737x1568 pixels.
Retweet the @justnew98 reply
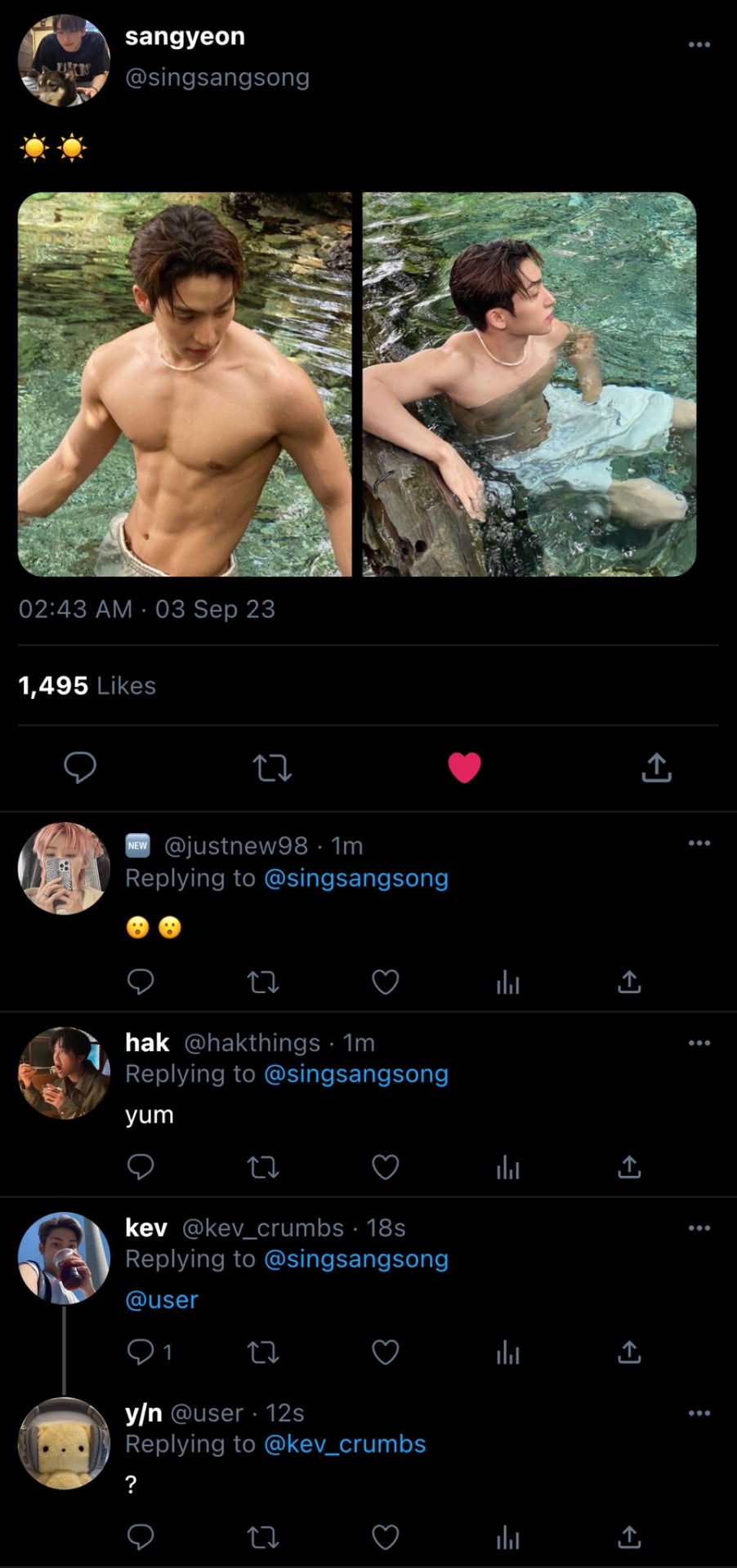(263, 982)
